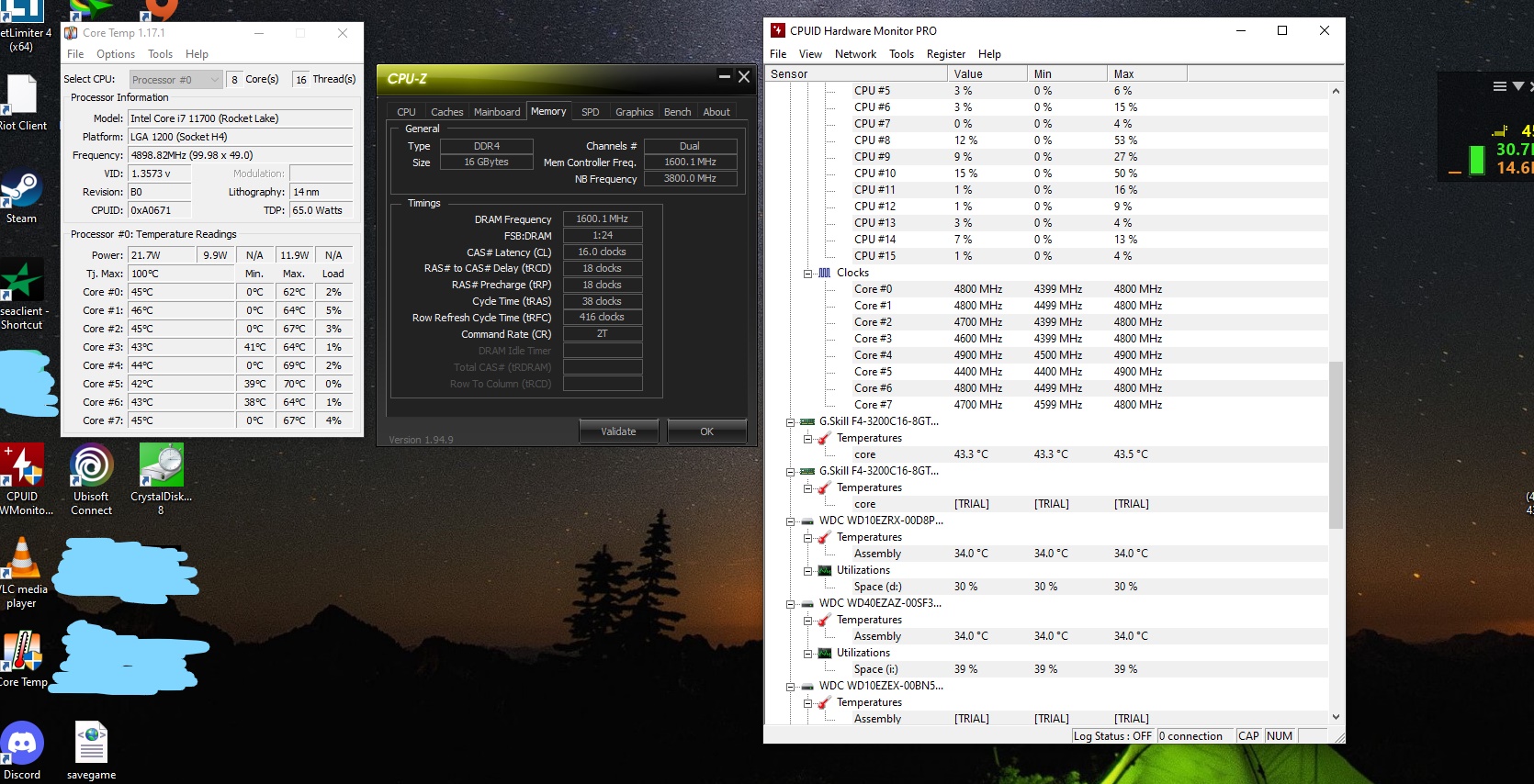Launch Steam from the desktop icon

(21, 196)
